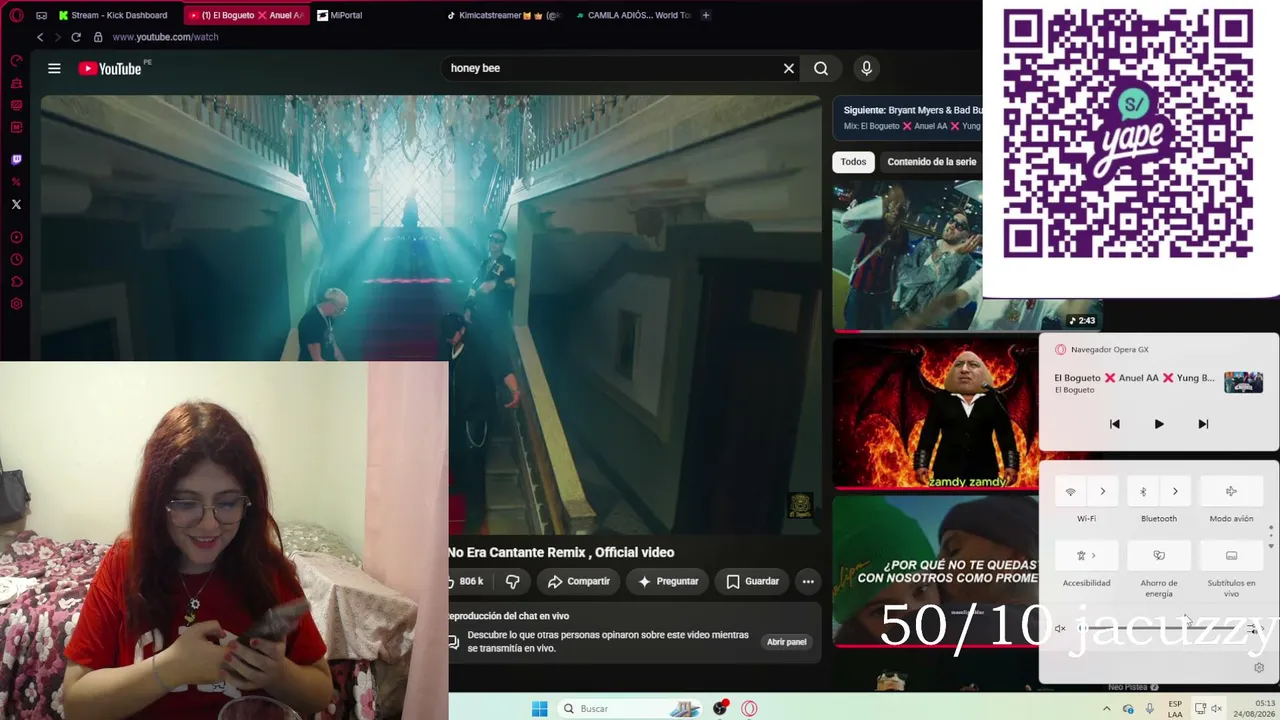Open the Accesibilidad quick setting
The height and width of the screenshot is (720, 1280).
click(x=1086, y=555)
